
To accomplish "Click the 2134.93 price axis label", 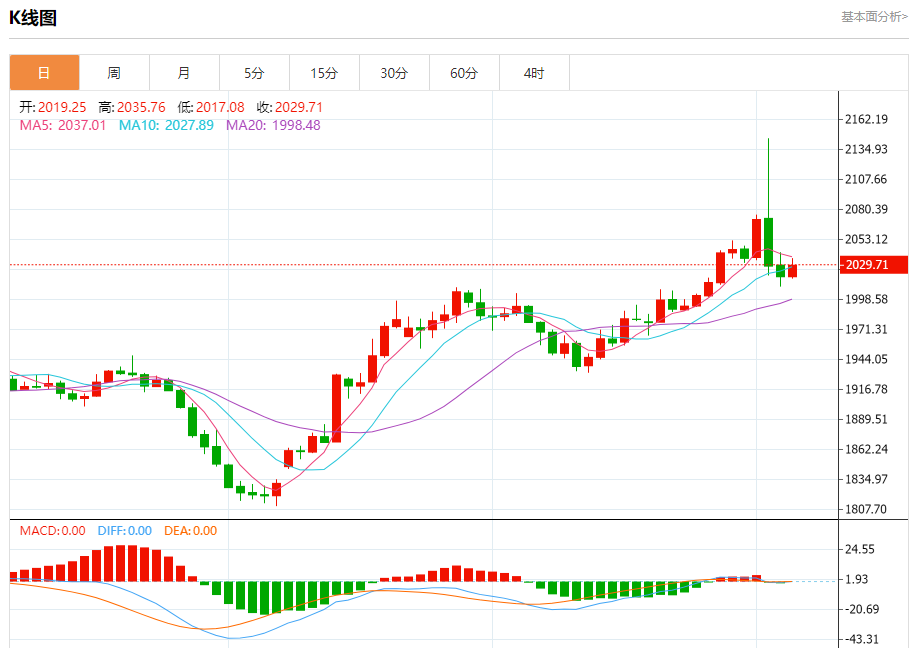I will pos(866,149).
